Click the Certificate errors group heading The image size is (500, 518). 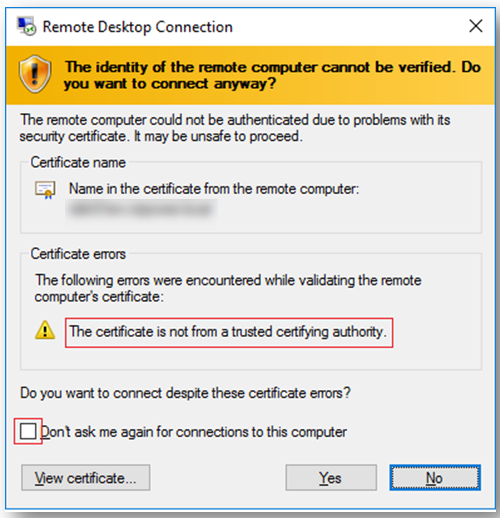tap(78, 254)
